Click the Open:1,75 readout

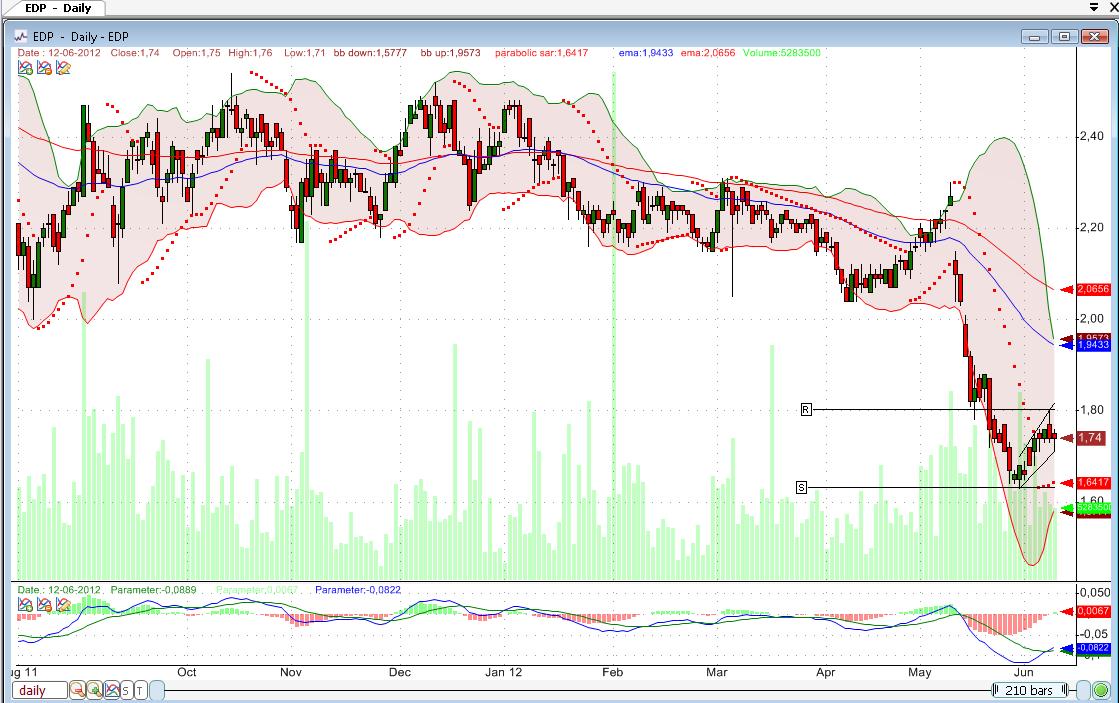tap(196, 53)
